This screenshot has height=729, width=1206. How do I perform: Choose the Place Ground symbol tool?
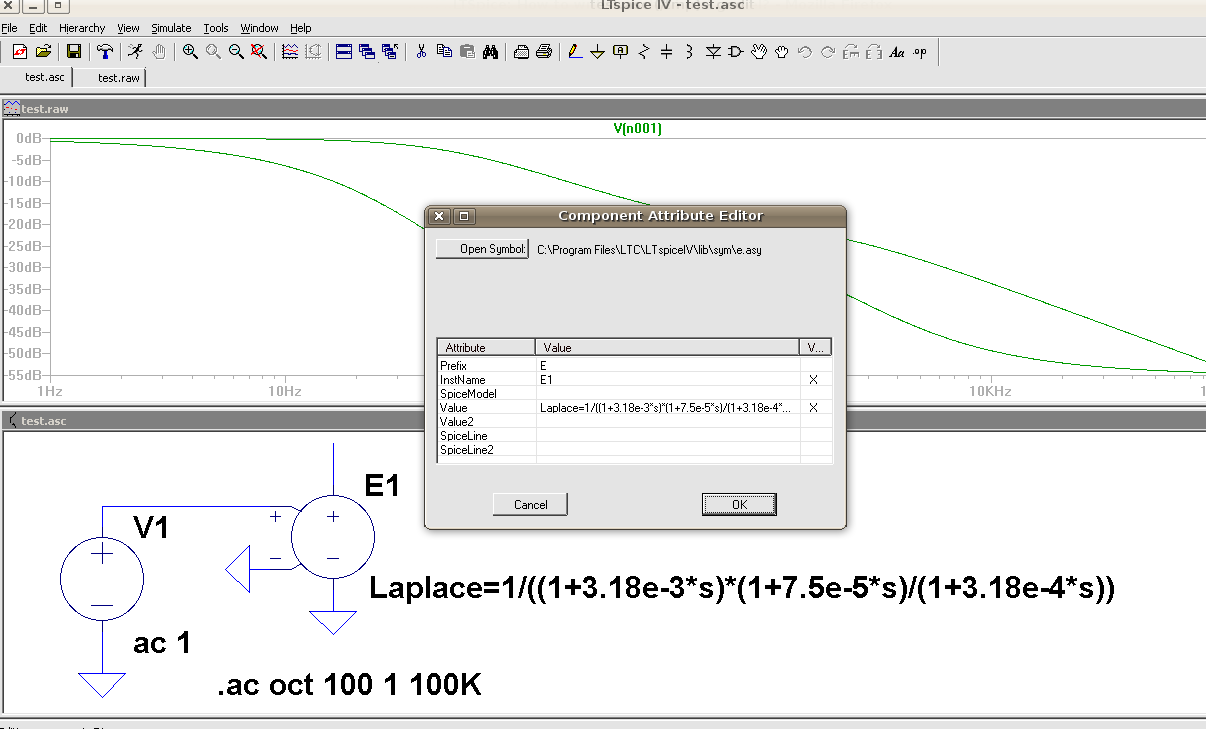(597, 52)
